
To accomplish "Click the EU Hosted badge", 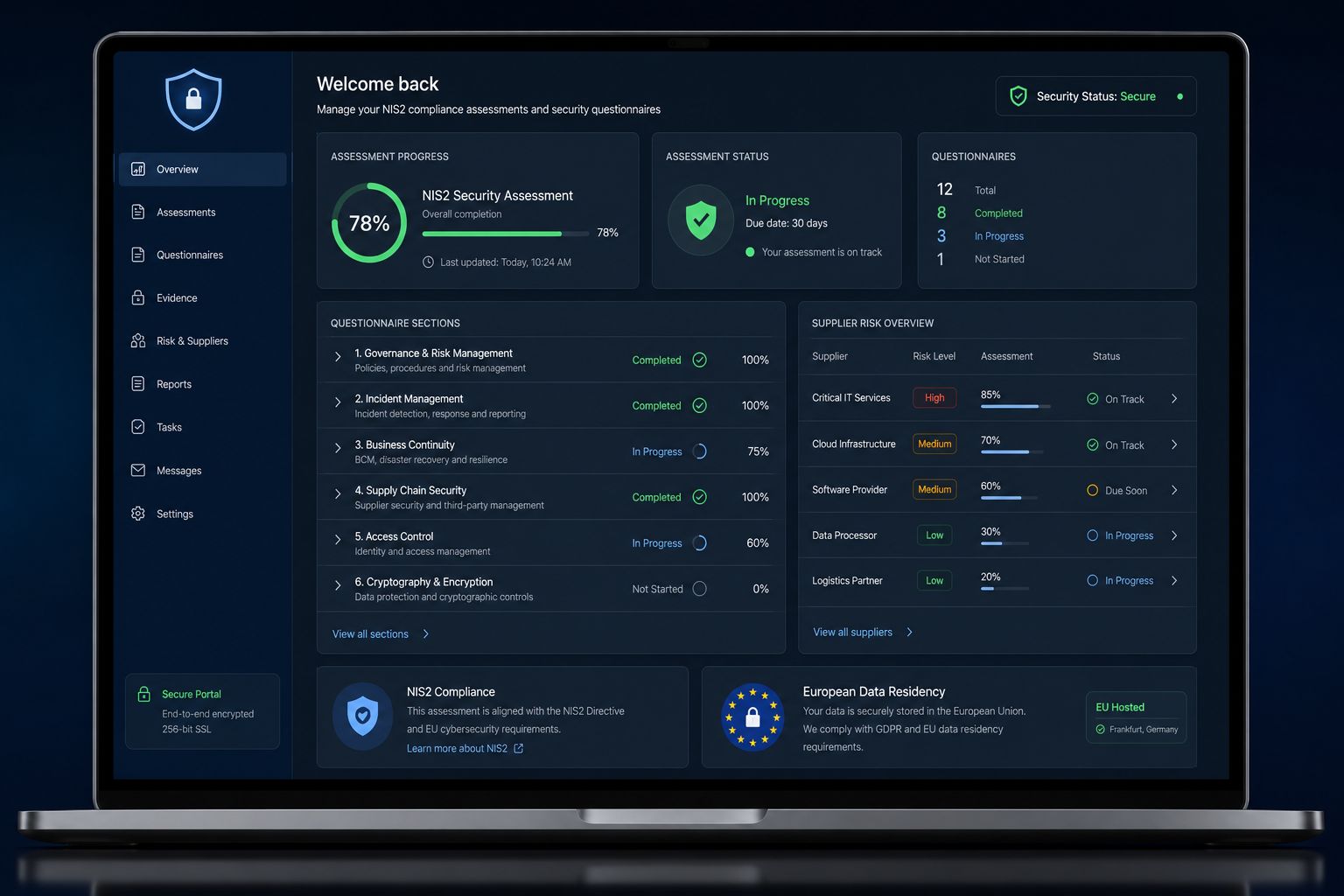I will coord(1136,717).
